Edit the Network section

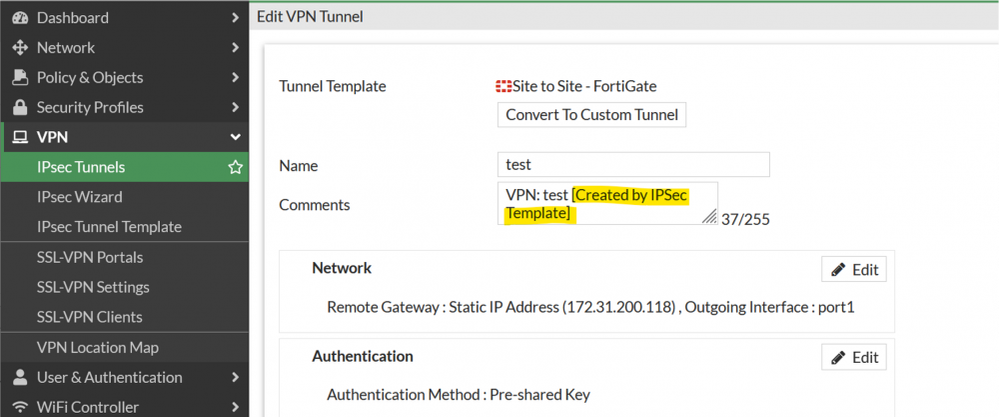853,269
